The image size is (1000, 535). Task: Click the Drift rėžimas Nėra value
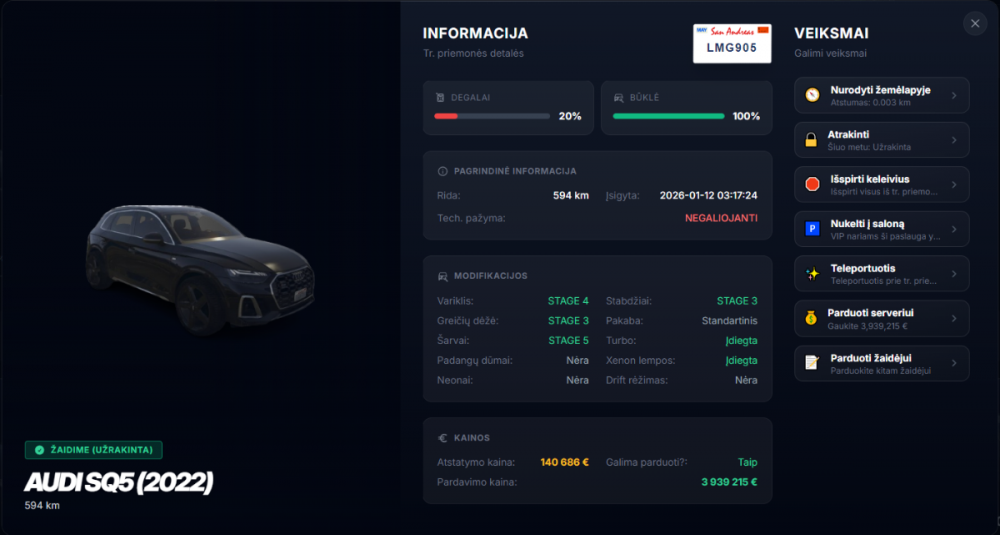[x=746, y=380]
